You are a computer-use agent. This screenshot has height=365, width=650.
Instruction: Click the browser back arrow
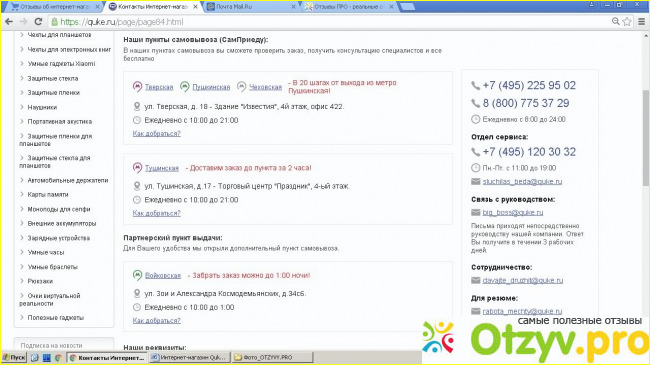pyautogui.click(x=9, y=22)
